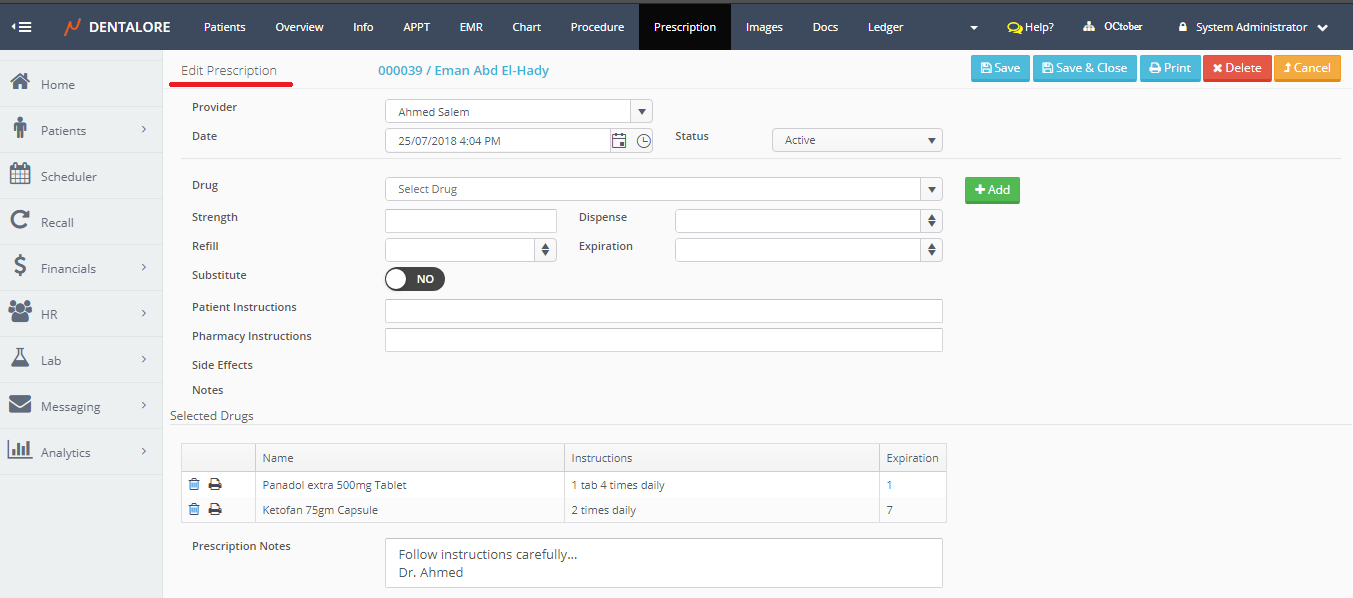This screenshot has width=1353, height=598.
Task: Collapse sidebar with hamburger menu icon
Action: 21,27
